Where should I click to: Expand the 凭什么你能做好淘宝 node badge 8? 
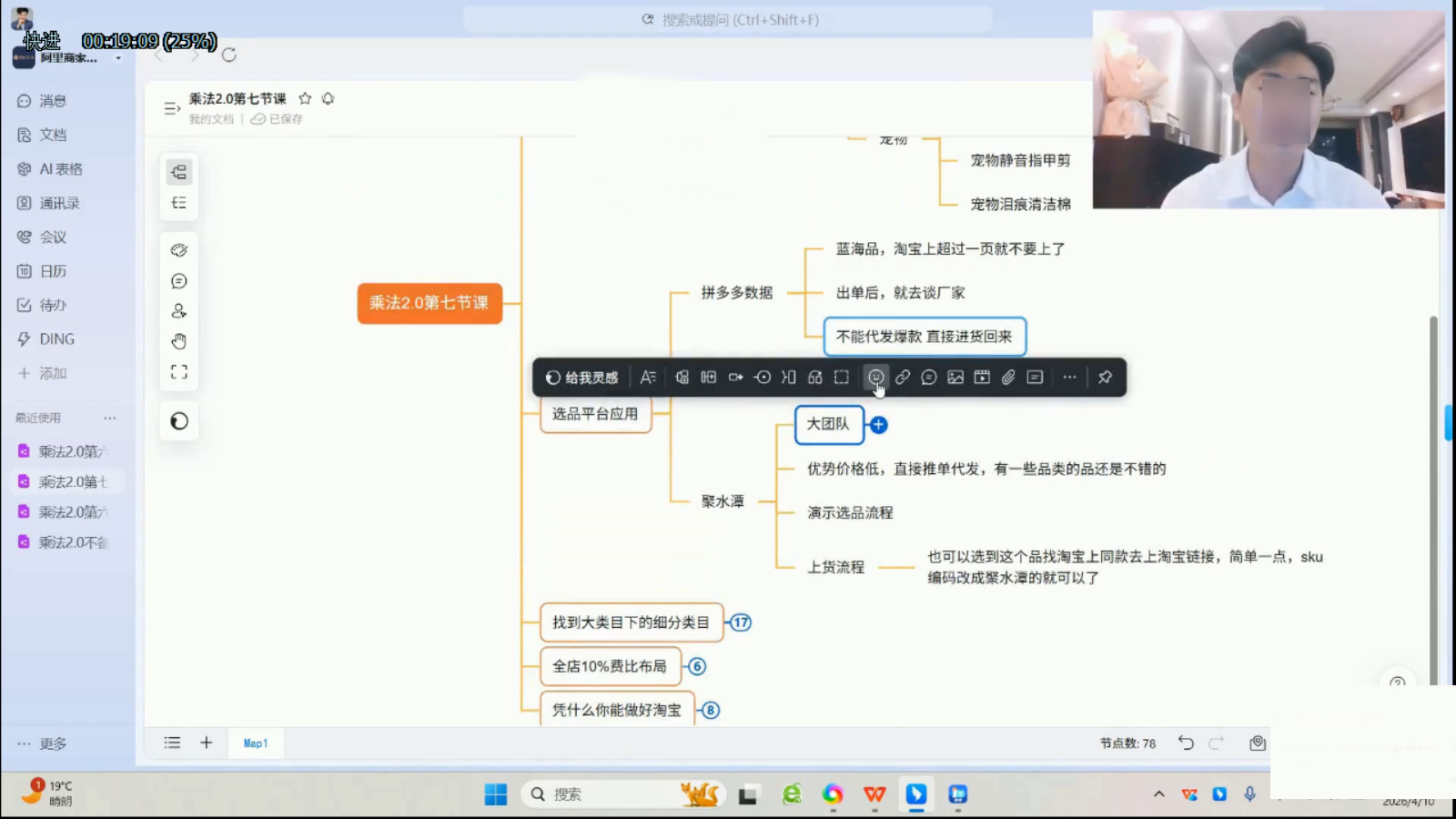[x=711, y=710]
